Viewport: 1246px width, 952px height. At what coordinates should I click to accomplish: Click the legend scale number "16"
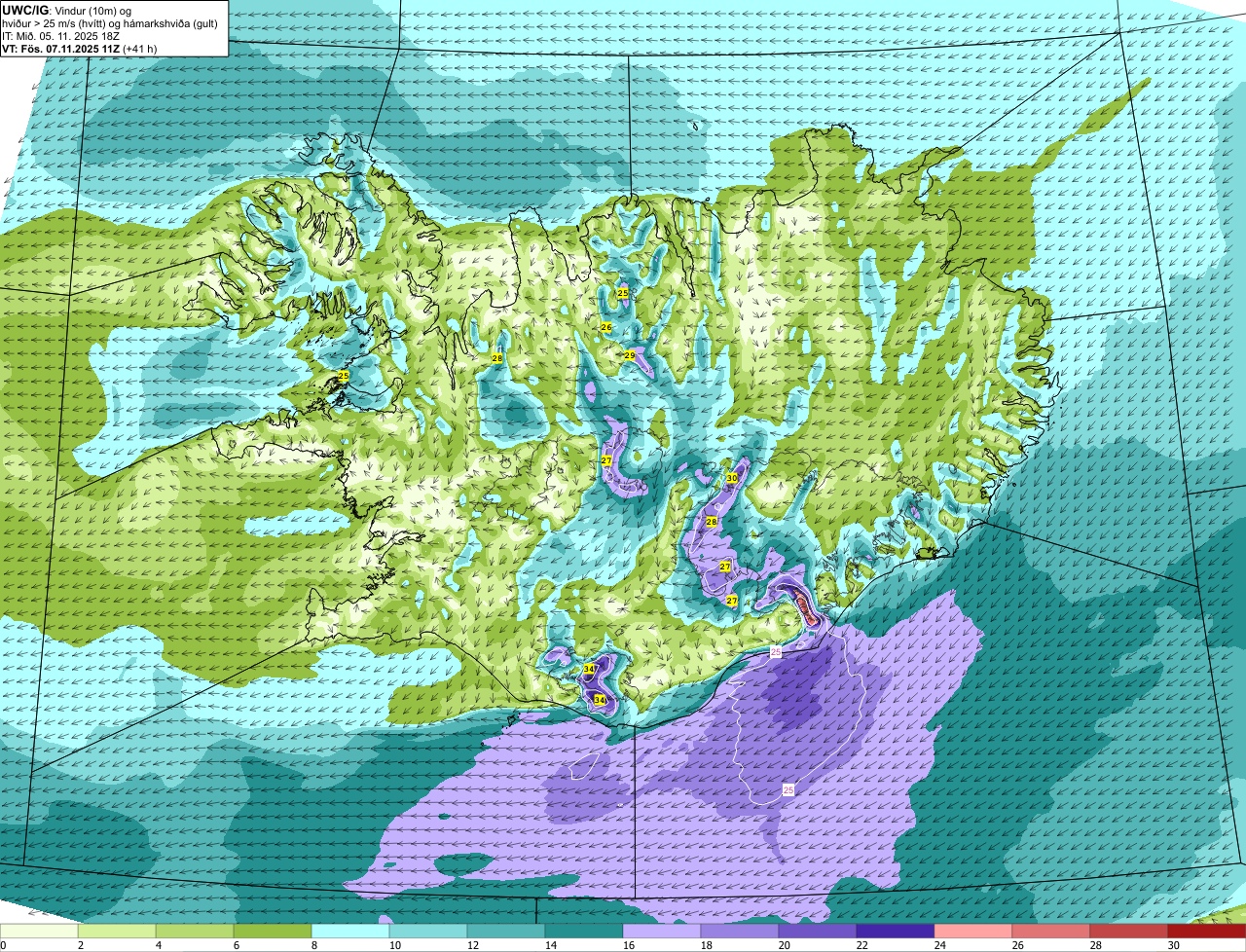click(628, 945)
